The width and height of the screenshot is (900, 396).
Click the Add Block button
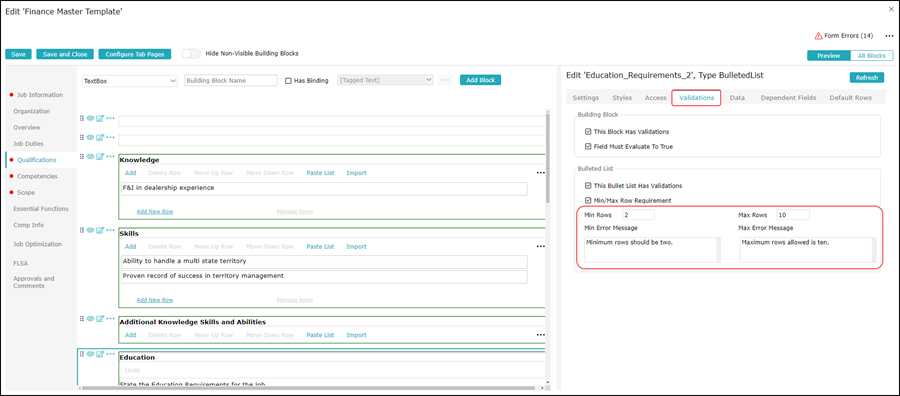(x=480, y=80)
